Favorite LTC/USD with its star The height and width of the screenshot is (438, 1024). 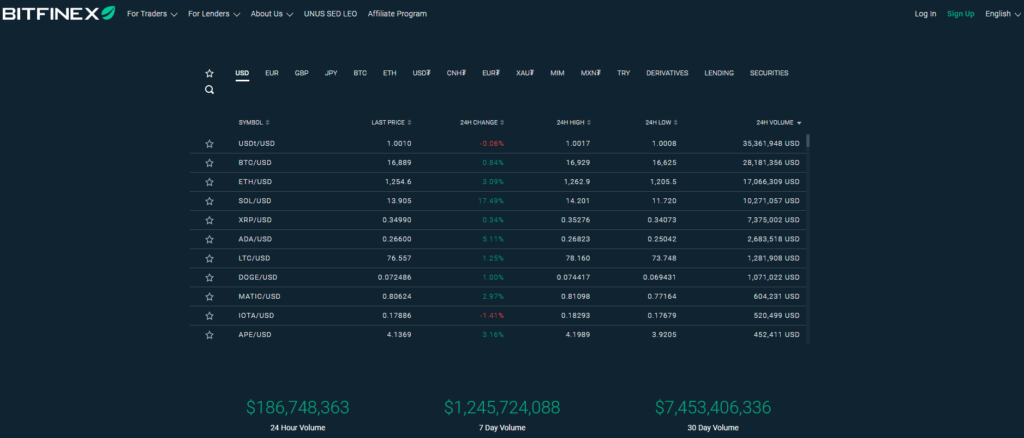pyautogui.click(x=209, y=258)
